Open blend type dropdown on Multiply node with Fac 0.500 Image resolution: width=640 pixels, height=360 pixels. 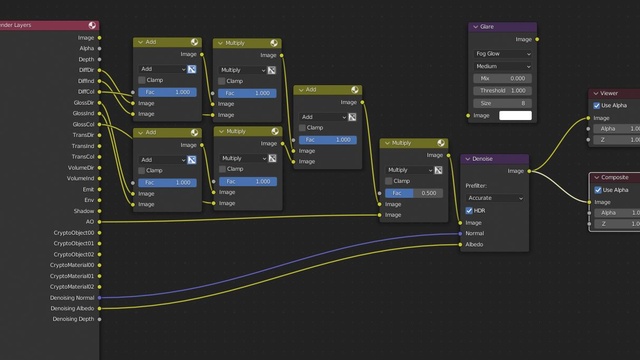click(409, 170)
